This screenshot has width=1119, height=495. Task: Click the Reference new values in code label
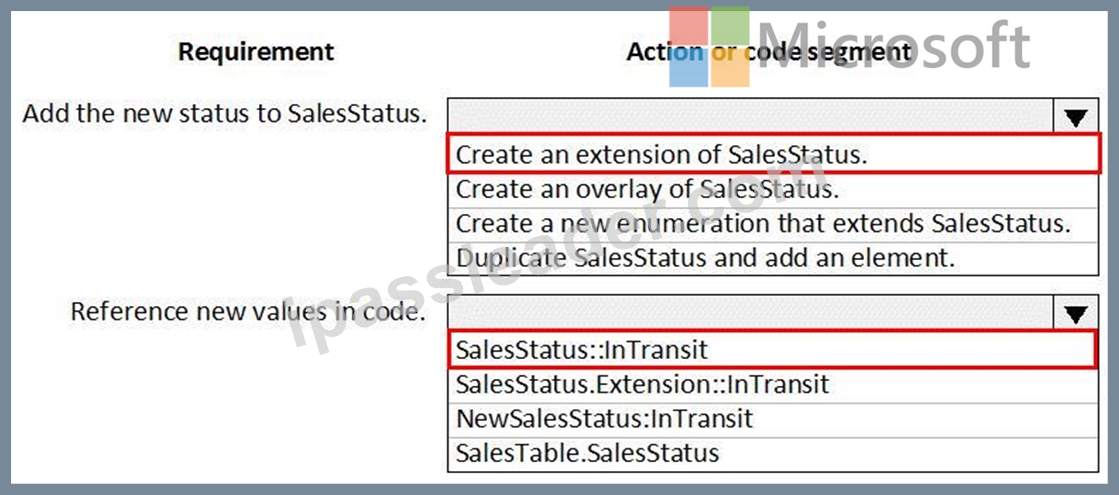coord(243,312)
